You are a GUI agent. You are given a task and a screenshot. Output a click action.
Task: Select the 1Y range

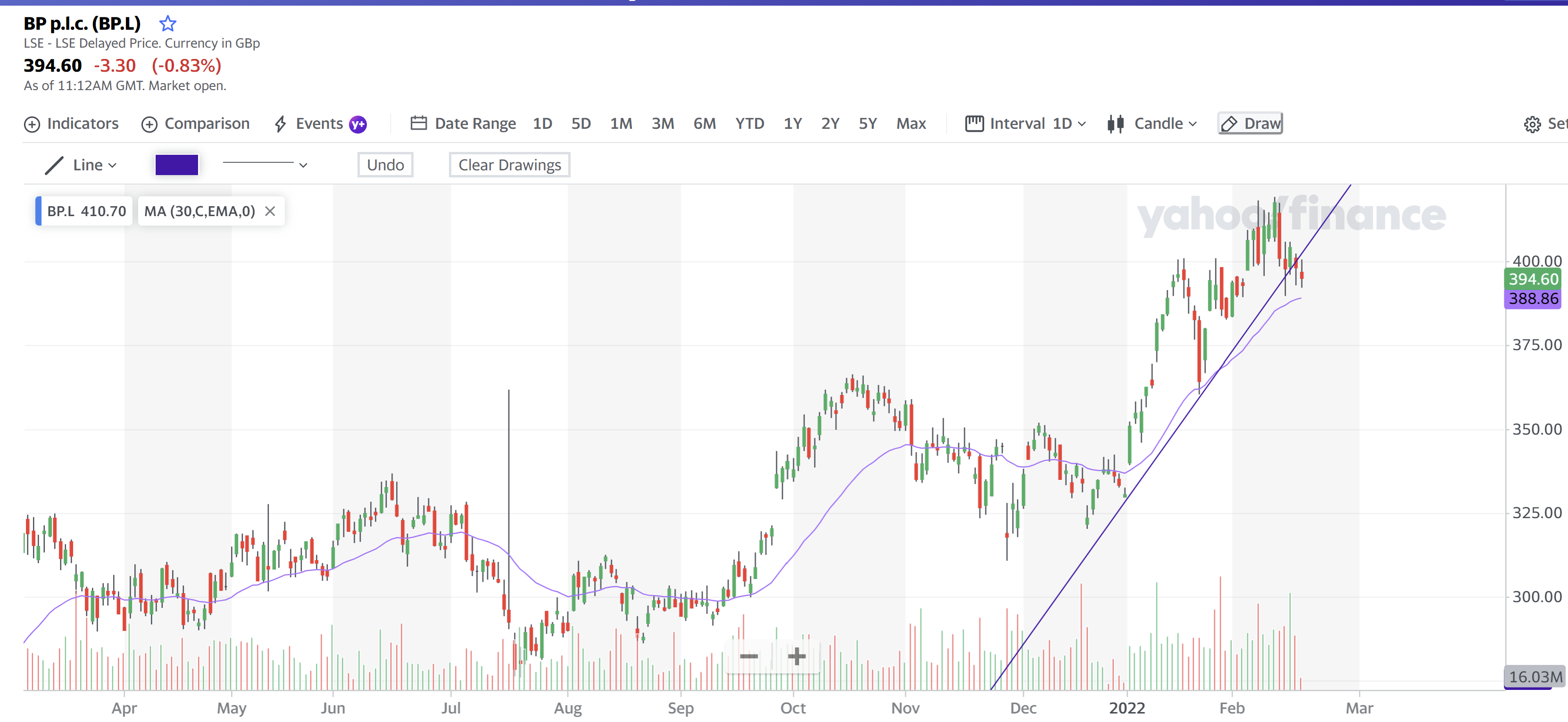(x=793, y=124)
